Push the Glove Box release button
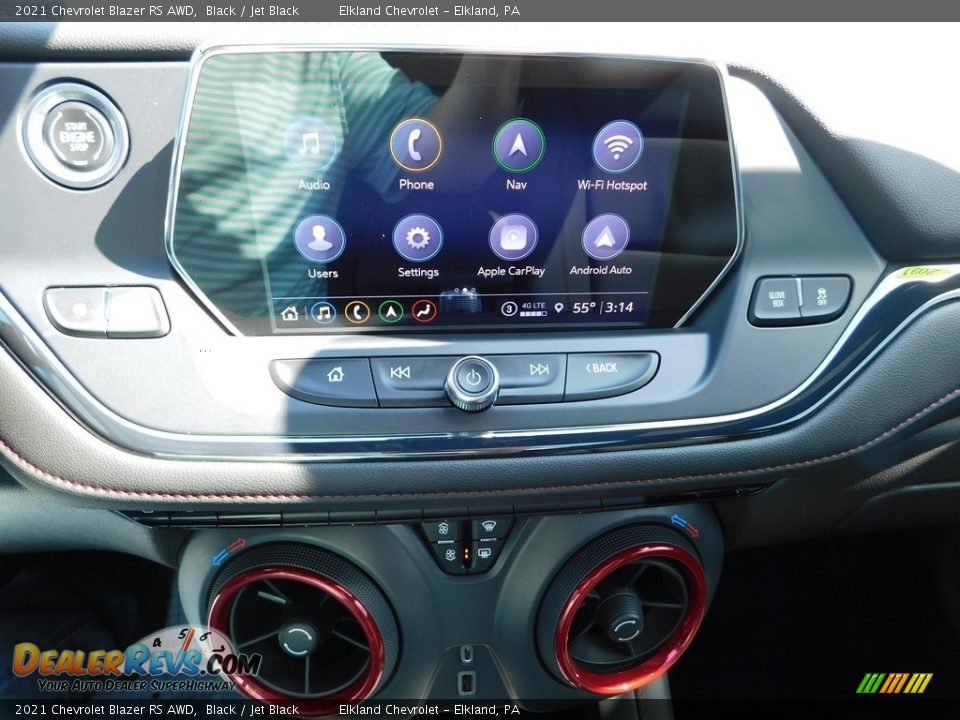The height and width of the screenshot is (720, 960). click(776, 300)
